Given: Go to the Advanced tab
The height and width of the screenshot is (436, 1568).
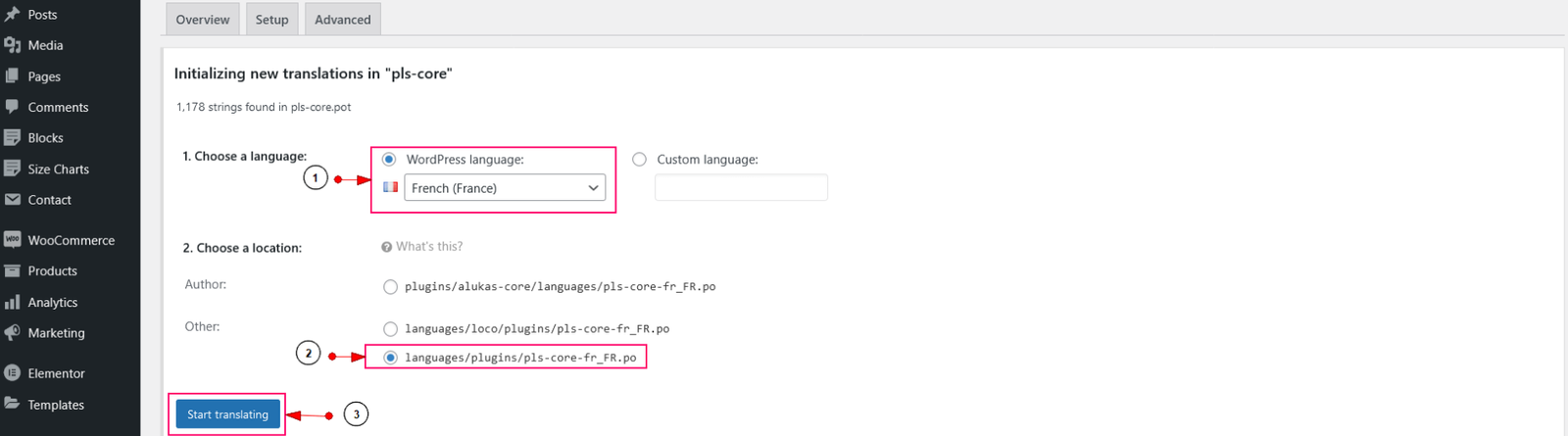Looking at the screenshot, I should click(x=342, y=20).
